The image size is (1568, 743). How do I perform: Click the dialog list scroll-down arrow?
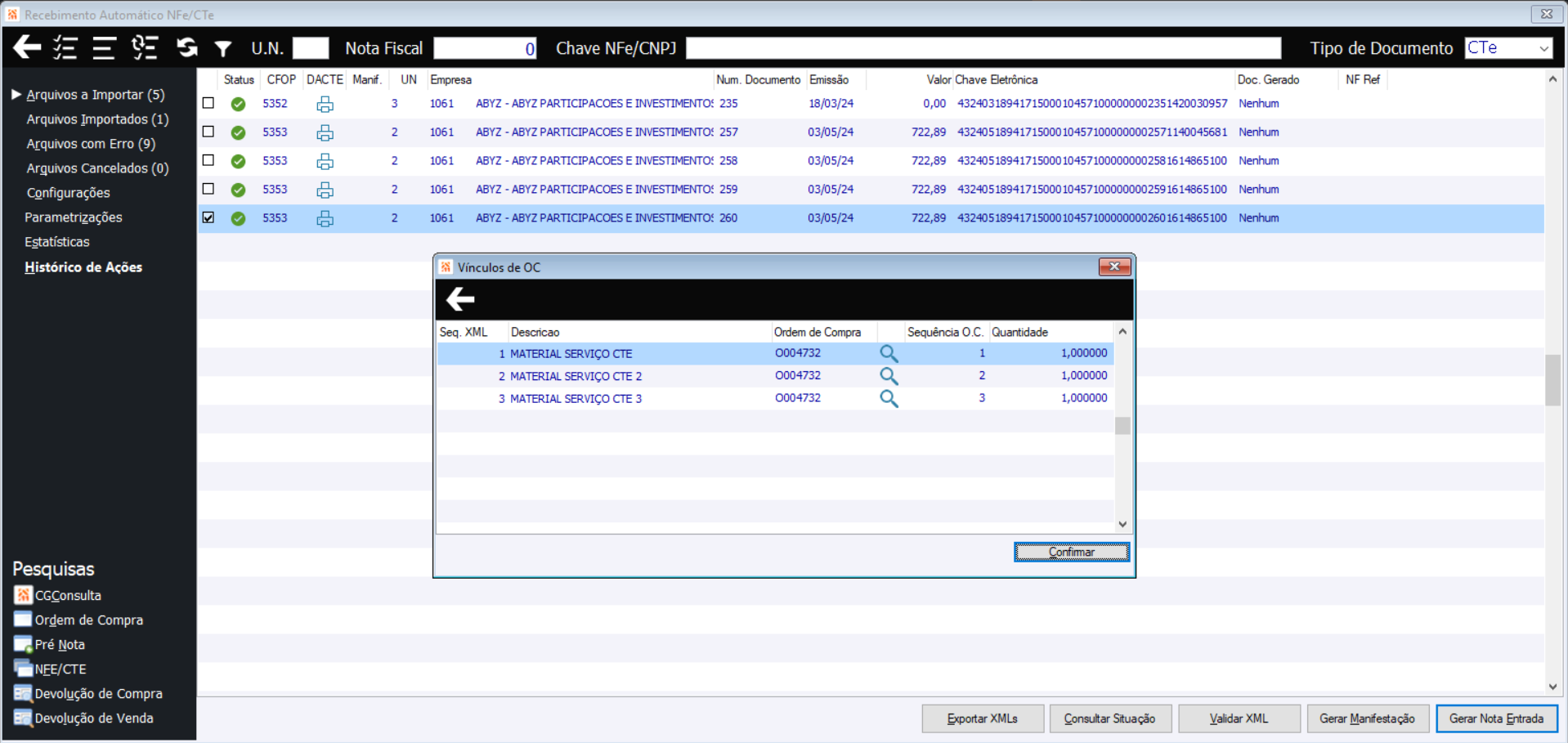coord(1123,525)
